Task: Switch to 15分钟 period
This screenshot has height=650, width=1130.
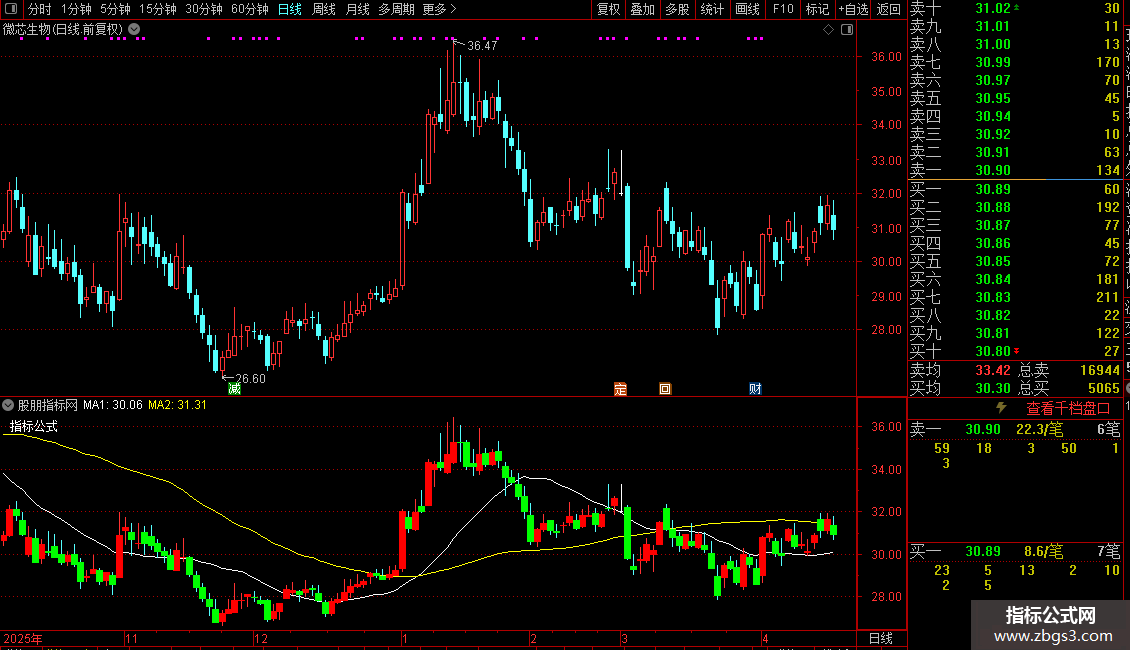Action: click(158, 9)
